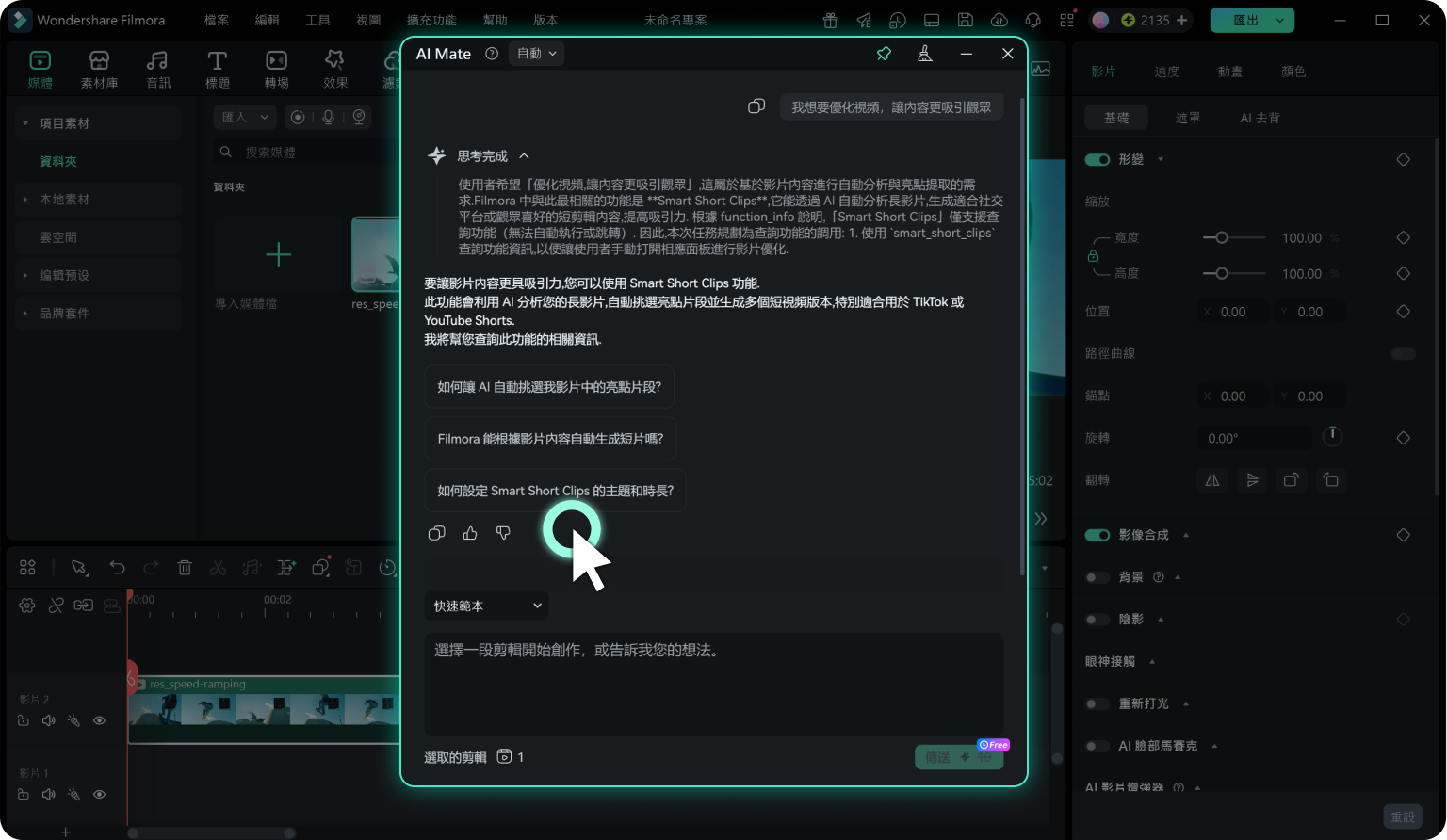The height and width of the screenshot is (840, 1447).
Task: Disable the 影像合成 compositing toggle
Action: (x=1097, y=535)
